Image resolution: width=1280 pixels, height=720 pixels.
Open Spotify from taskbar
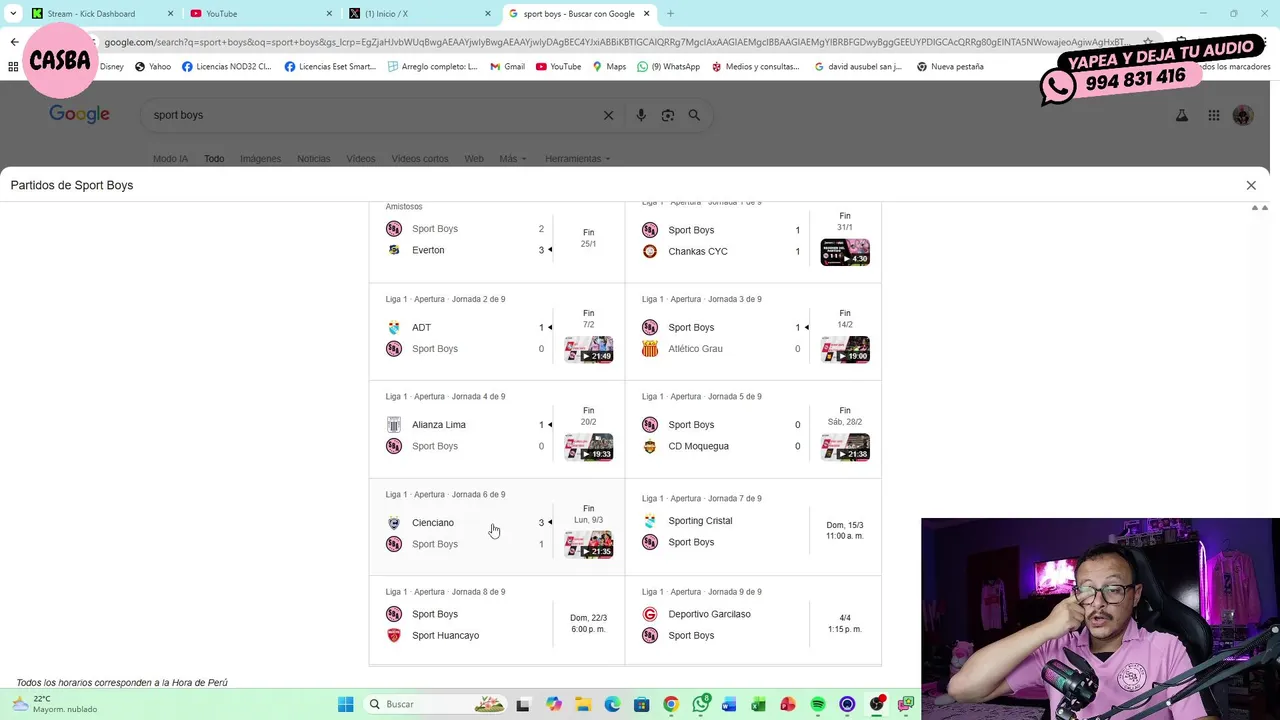[x=818, y=704]
